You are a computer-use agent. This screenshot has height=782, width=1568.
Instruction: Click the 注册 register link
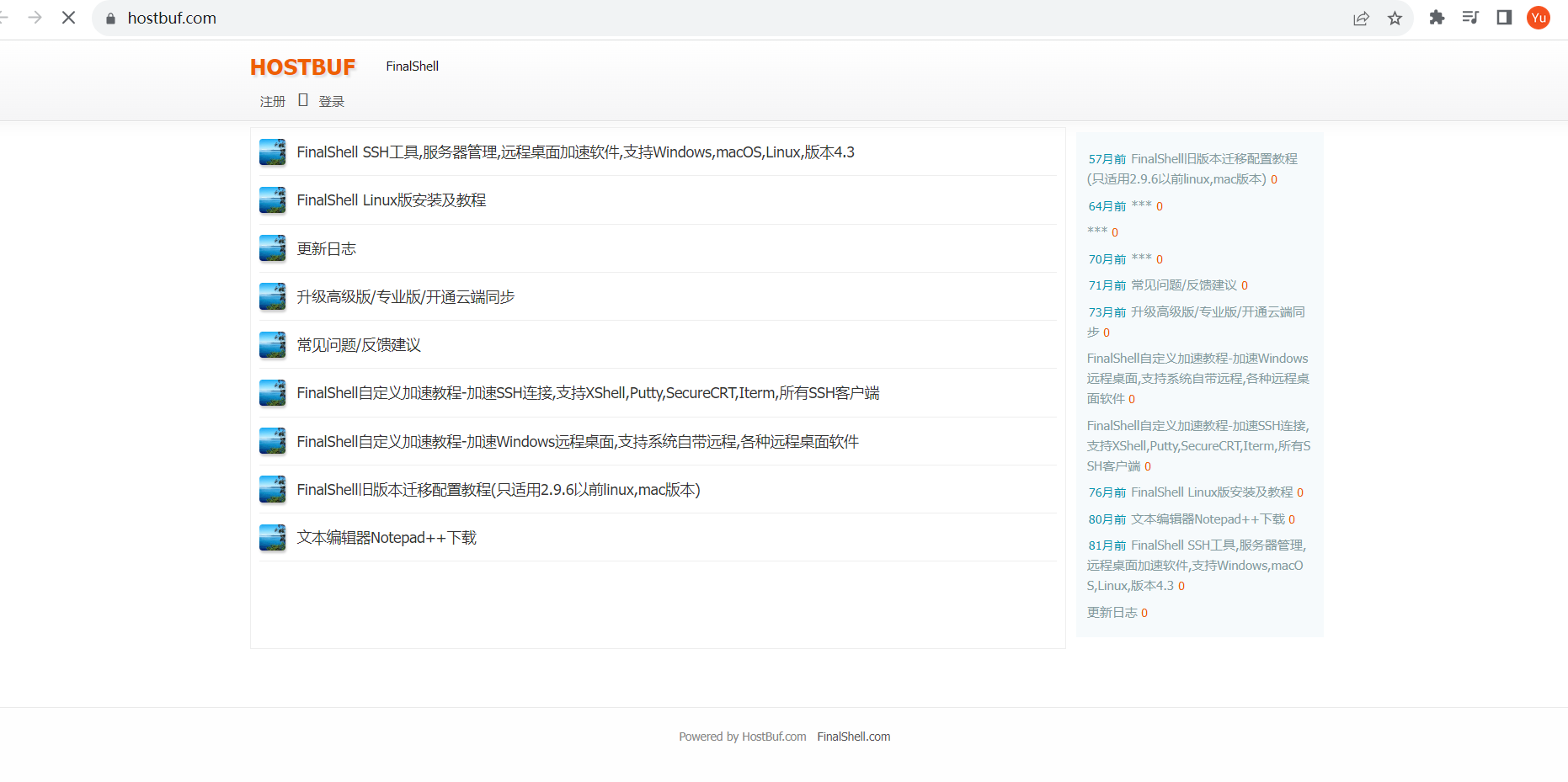tap(273, 101)
